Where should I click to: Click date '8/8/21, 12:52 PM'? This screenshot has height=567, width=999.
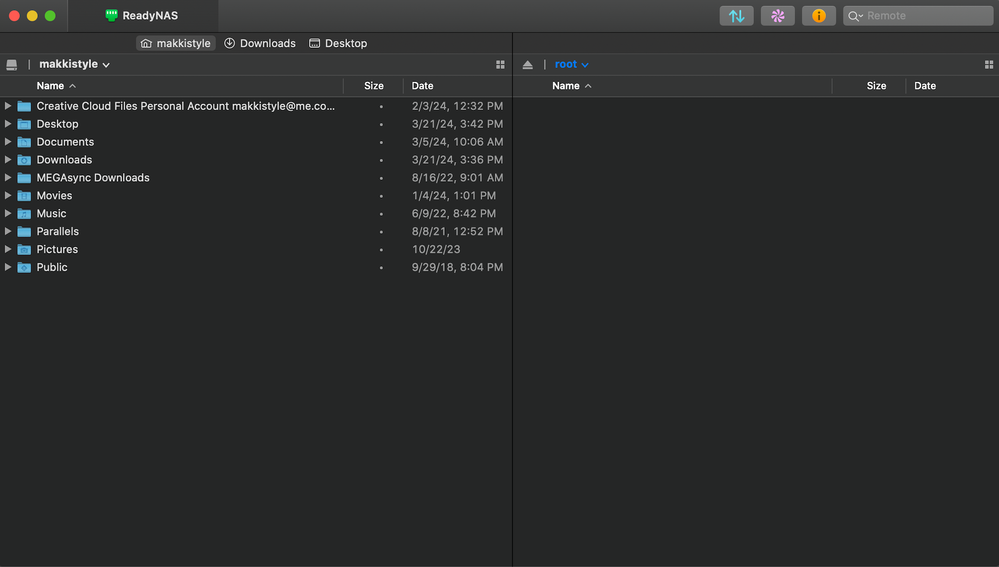457,231
